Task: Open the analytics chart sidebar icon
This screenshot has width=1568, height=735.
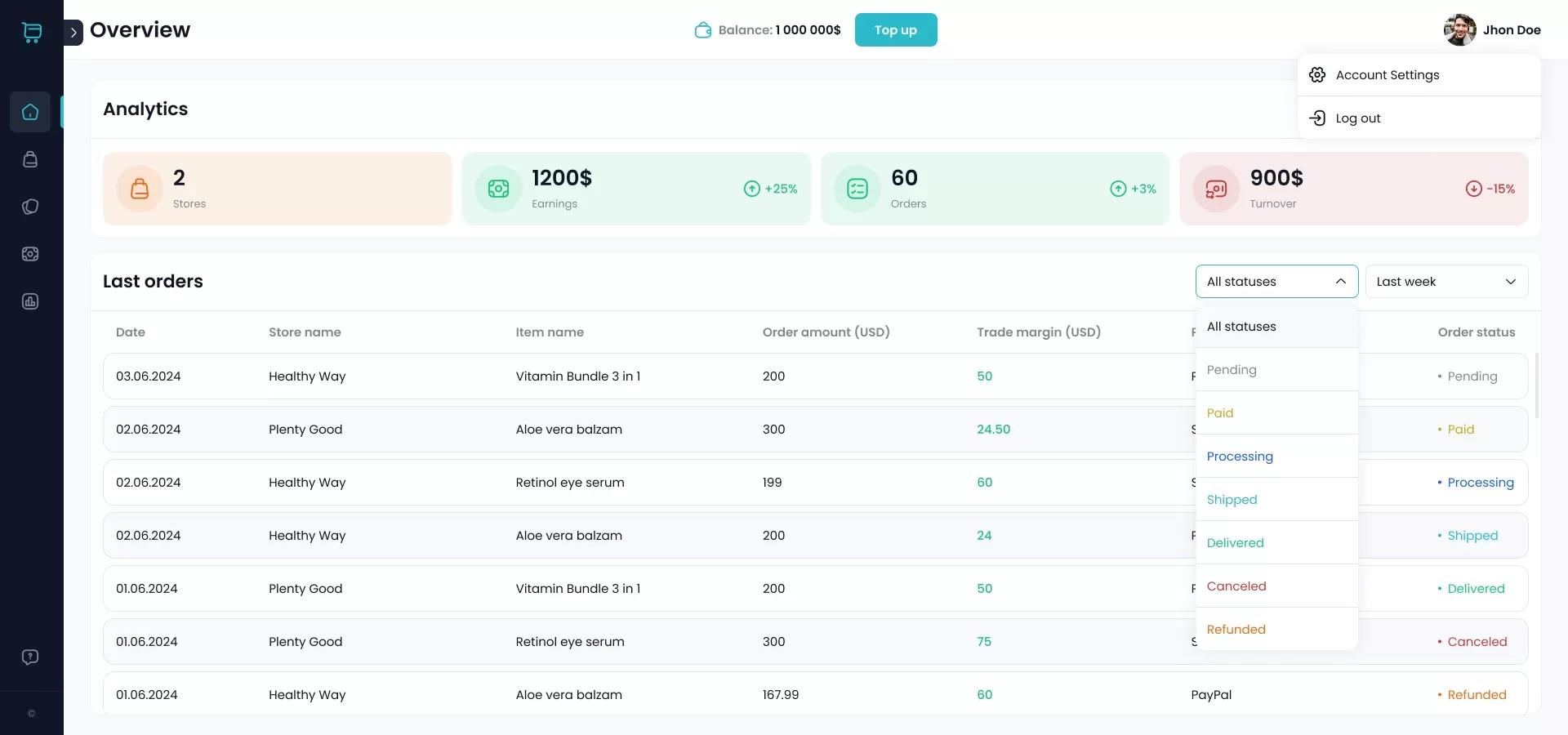Action: point(30,301)
